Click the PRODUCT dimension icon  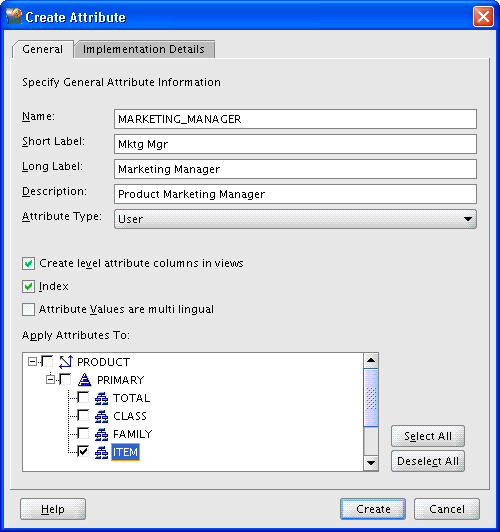[66, 362]
